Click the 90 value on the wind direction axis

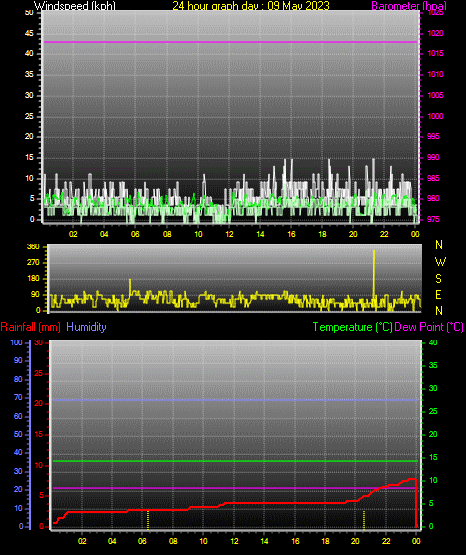click(x=35, y=294)
